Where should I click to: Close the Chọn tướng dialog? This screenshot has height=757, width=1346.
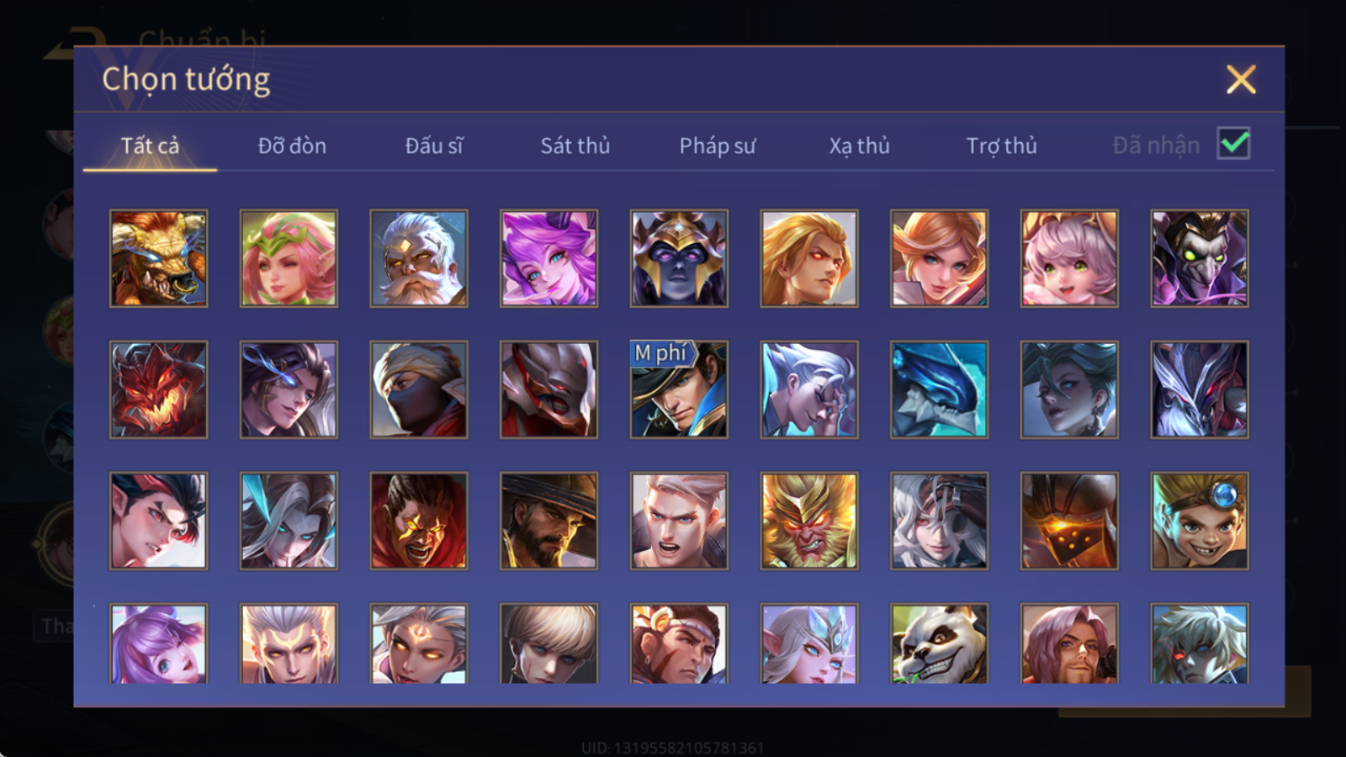pos(1241,79)
